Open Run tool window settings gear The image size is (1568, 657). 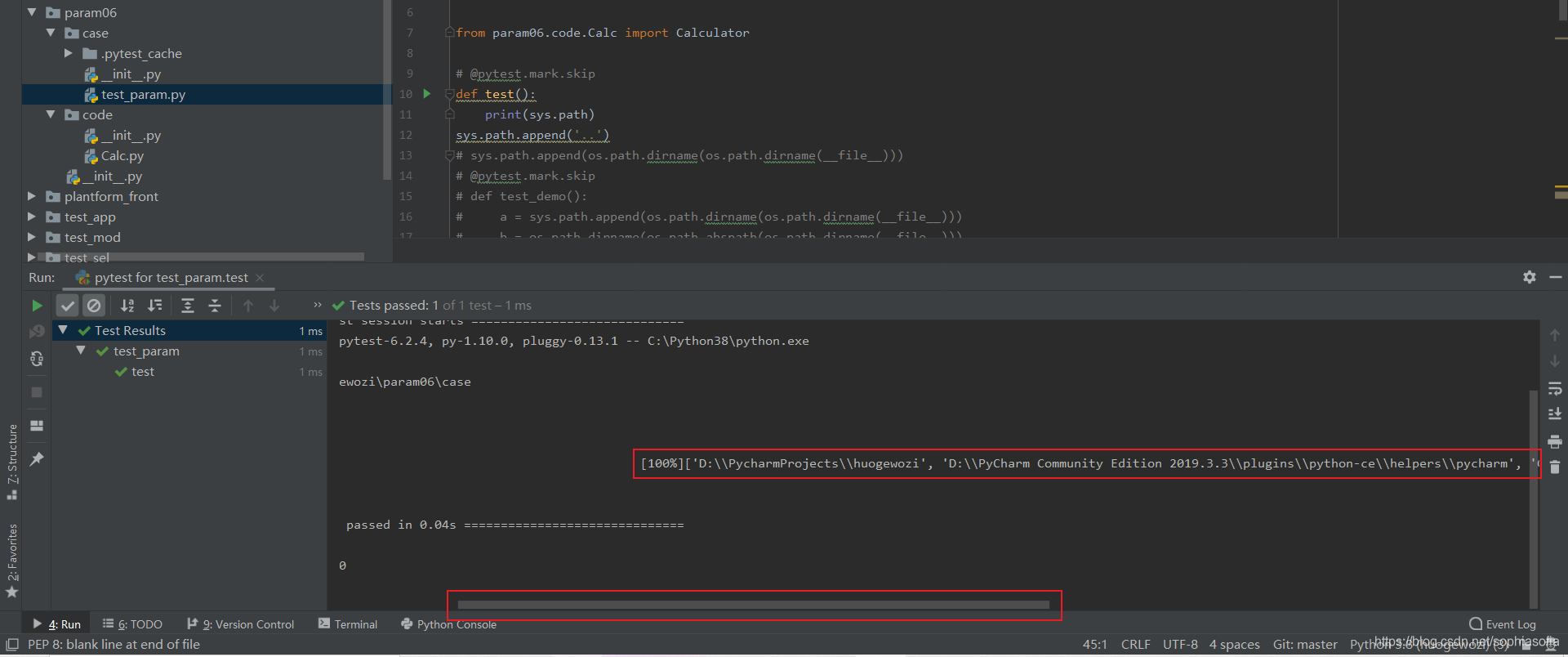tap(1530, 277)
